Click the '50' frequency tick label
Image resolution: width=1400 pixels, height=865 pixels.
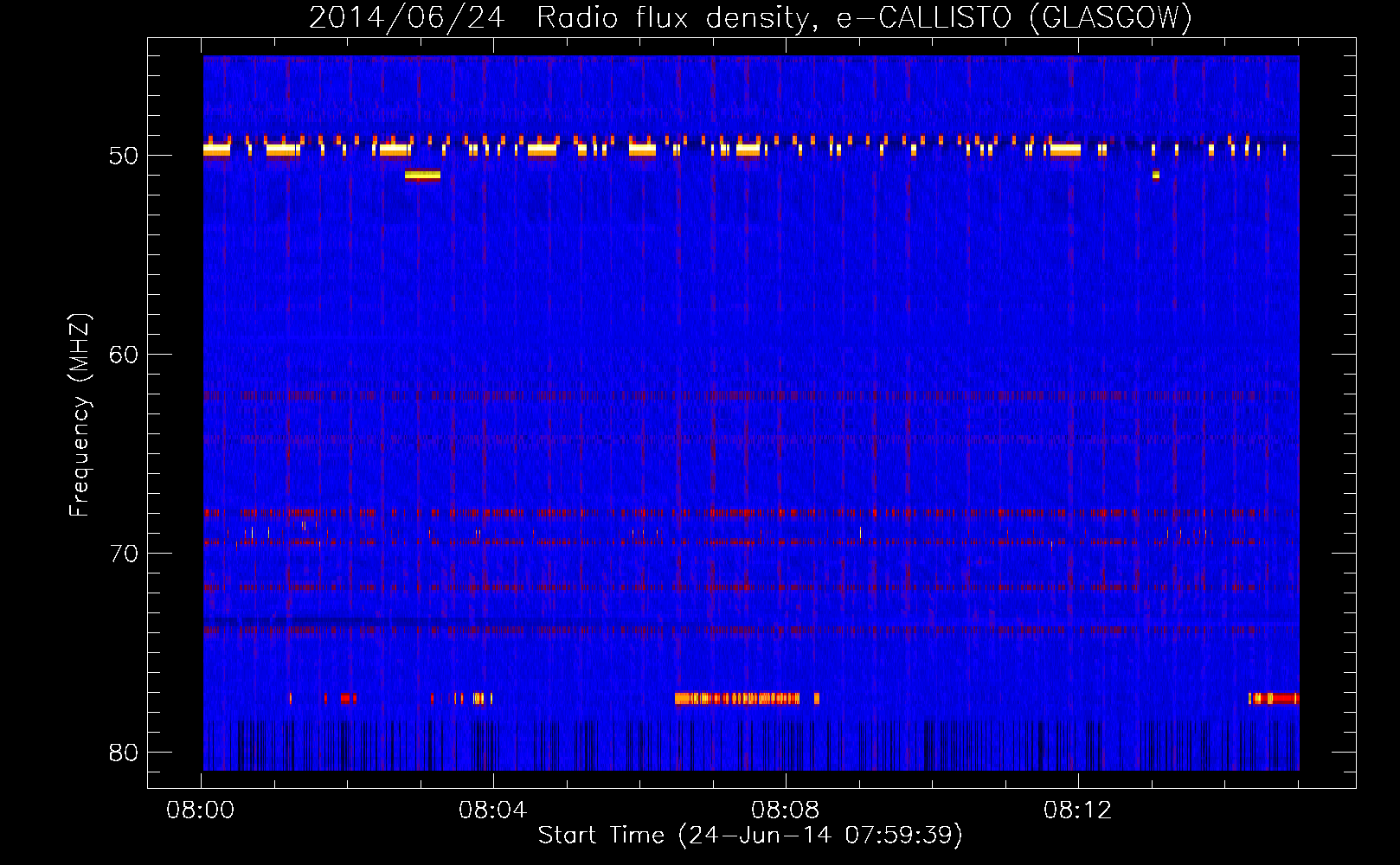124,156
